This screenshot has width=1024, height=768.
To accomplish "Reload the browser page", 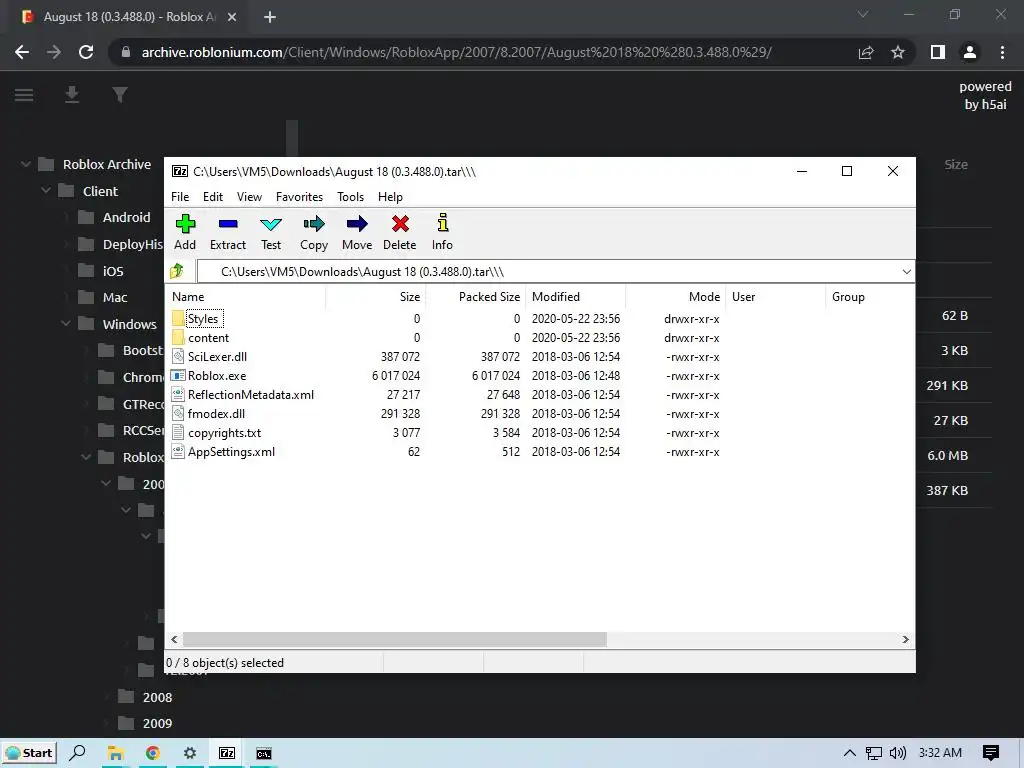I will (86, 52).
